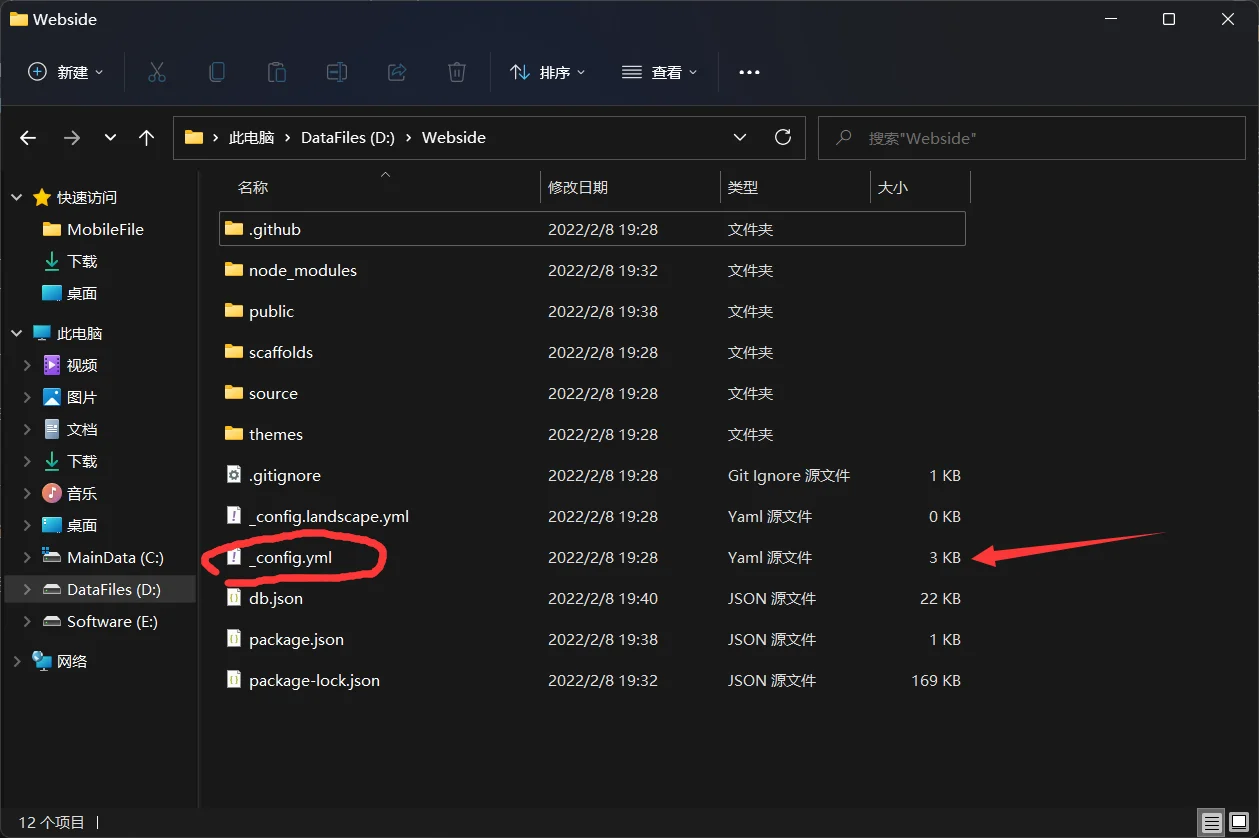Select the package-lock.json file name
This screenshot has width=1259, height=838.
coord(314,680)
